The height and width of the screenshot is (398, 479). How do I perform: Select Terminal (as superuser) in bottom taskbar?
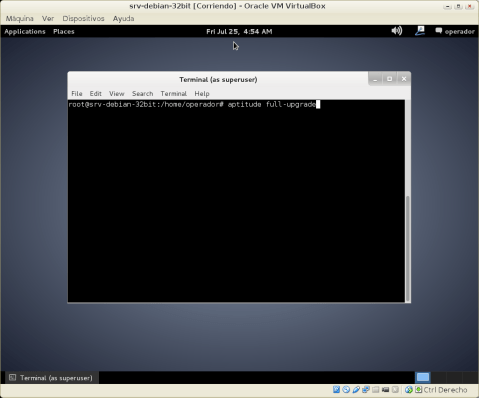pos(51,378)
